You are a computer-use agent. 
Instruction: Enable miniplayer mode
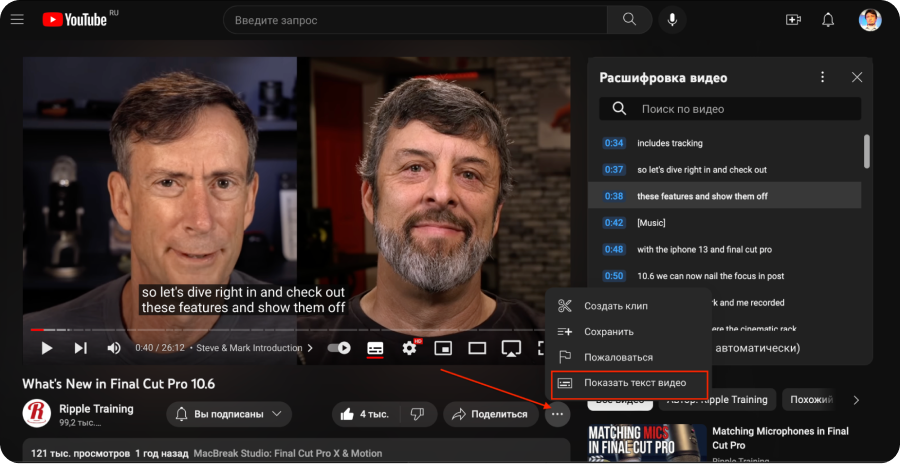443,348
